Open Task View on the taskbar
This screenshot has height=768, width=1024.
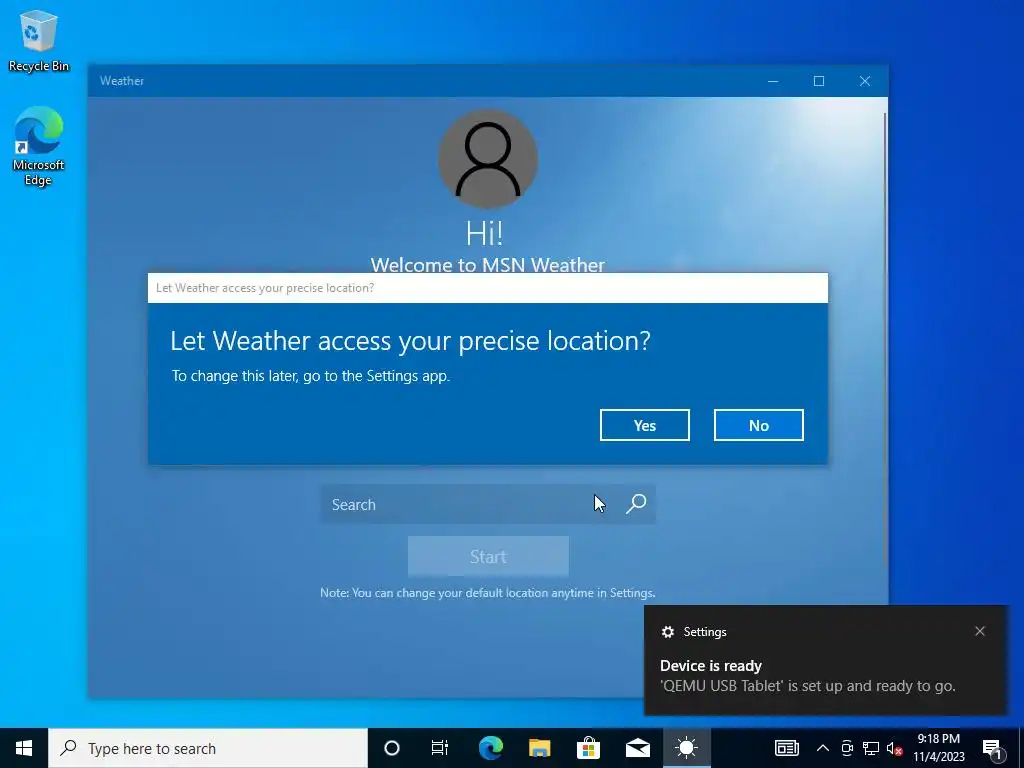[x=440, y=748]
